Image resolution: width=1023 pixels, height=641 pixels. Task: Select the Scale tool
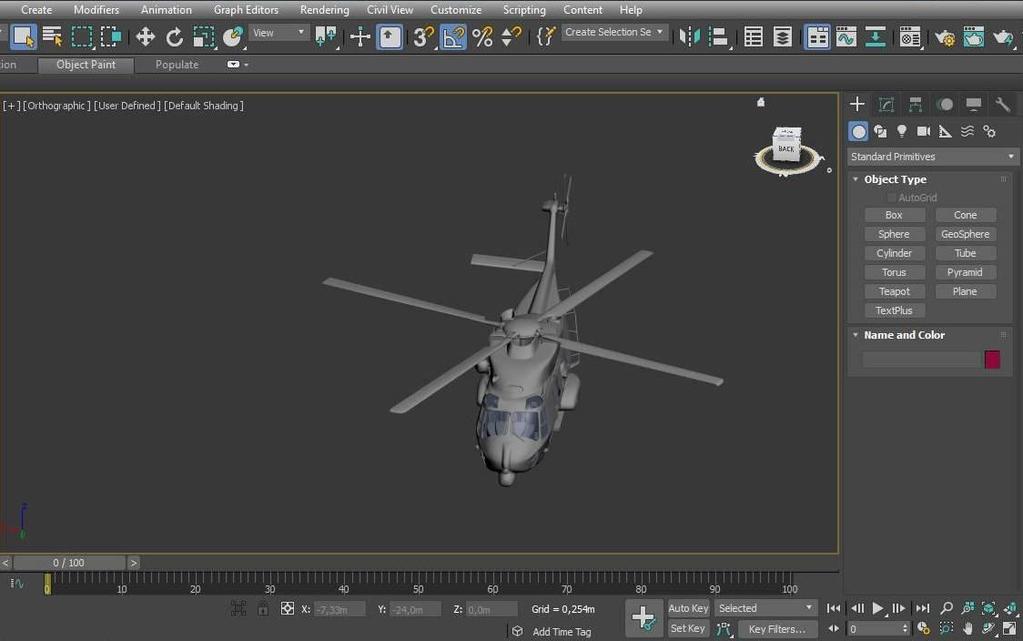click(204, 37)
